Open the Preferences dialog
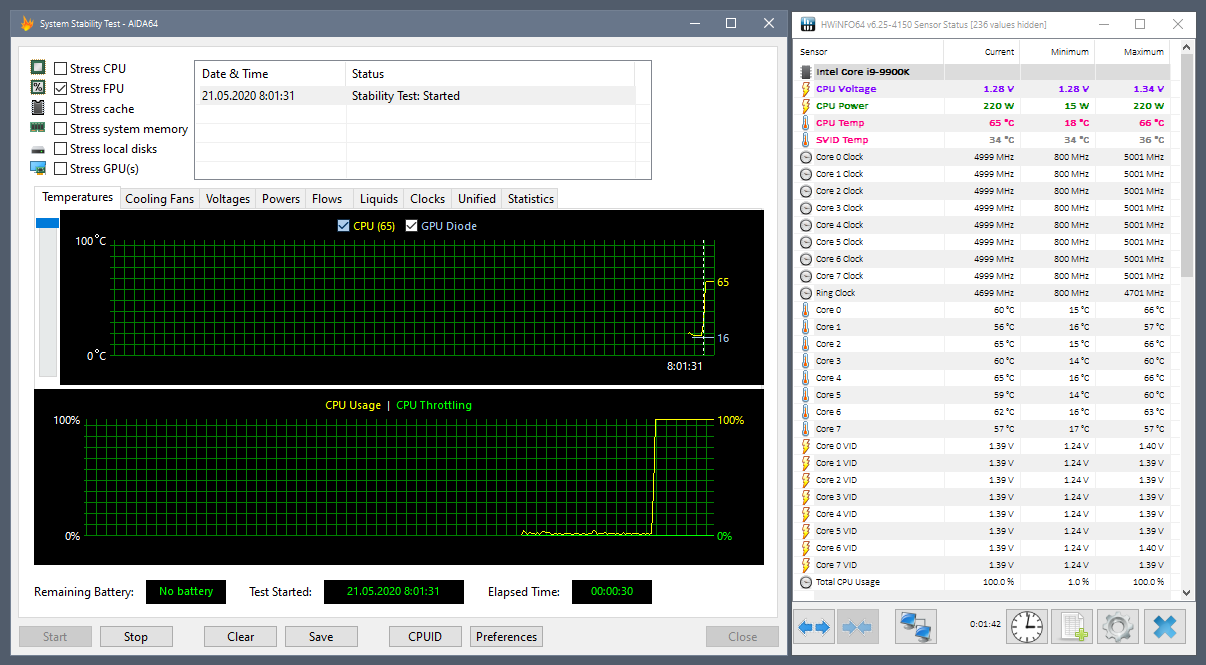 pos(507,637)
